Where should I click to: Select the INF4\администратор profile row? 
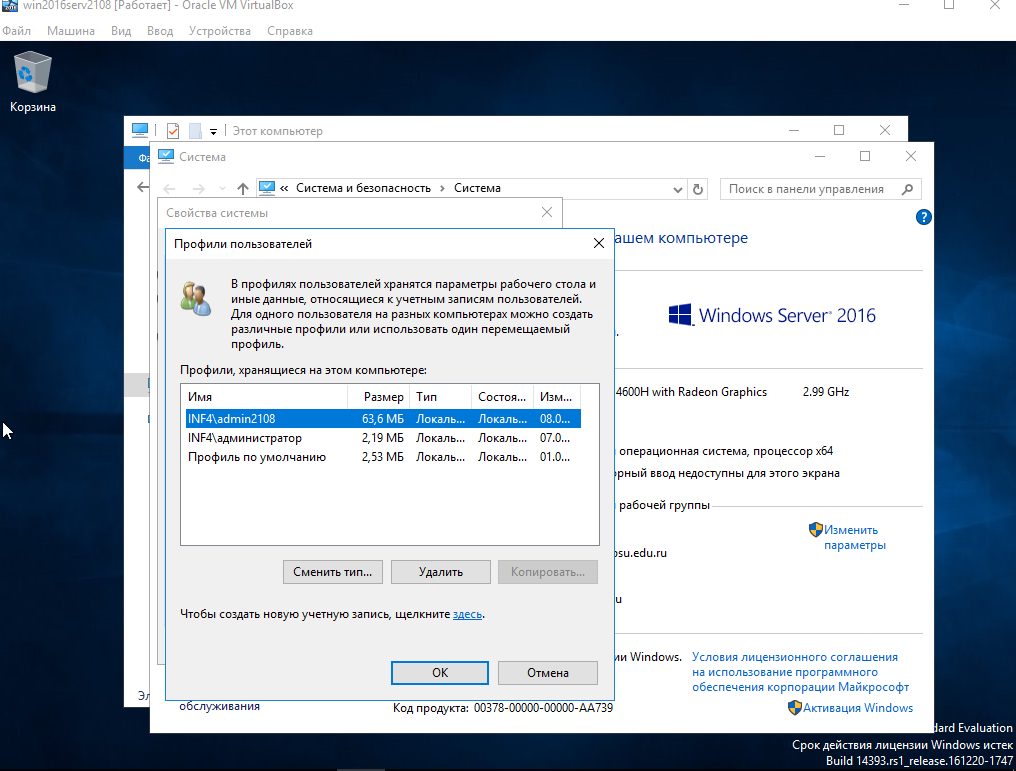click(383, 438)
